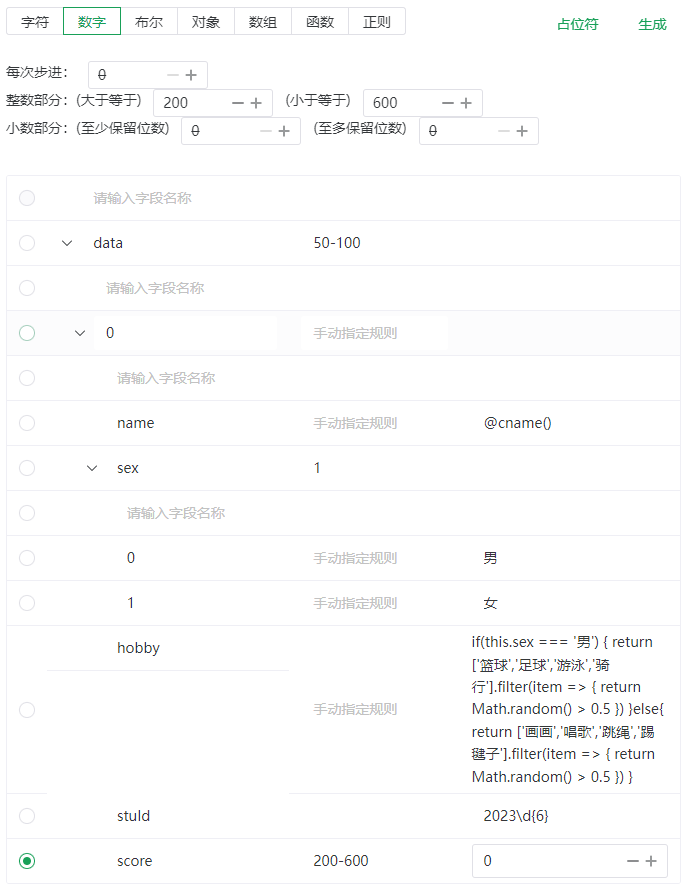The height and width of the screenshot is (891, 688).
Task: Select the stuId row radio button
Action: click(27, 816)
